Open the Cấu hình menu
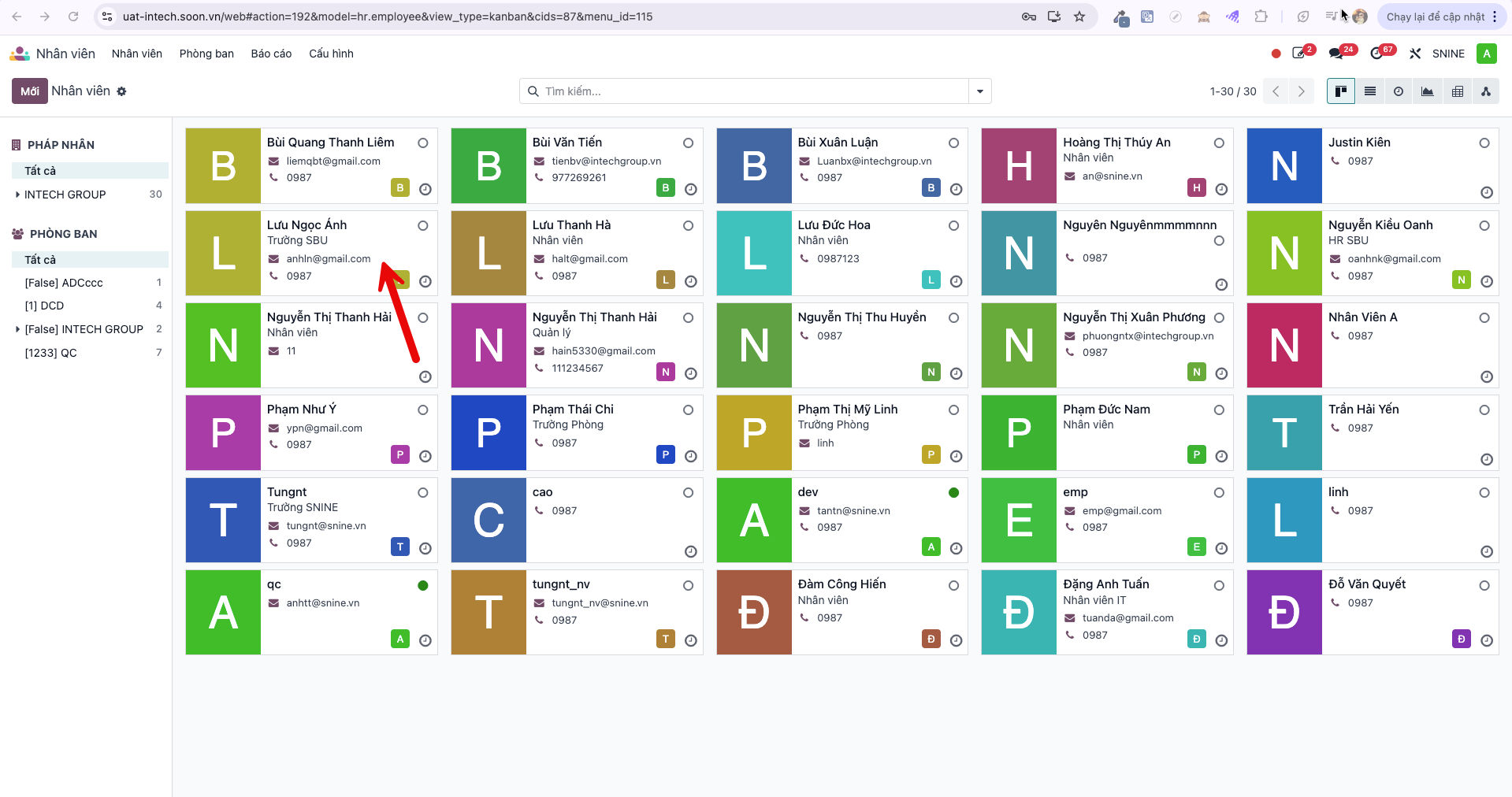Viewport: 1512px width, 797px height. (331, 54)
